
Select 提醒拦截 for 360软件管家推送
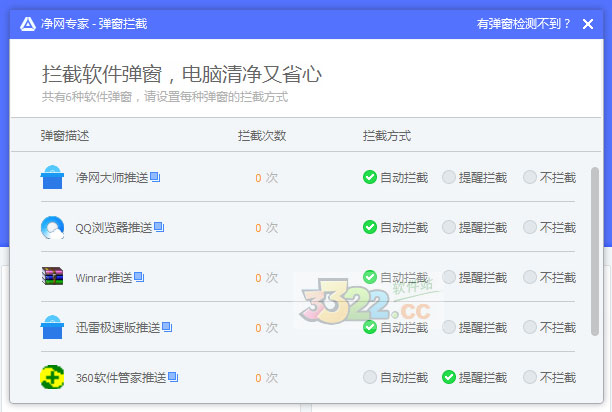pyautogui.click(x=475, y=377)
